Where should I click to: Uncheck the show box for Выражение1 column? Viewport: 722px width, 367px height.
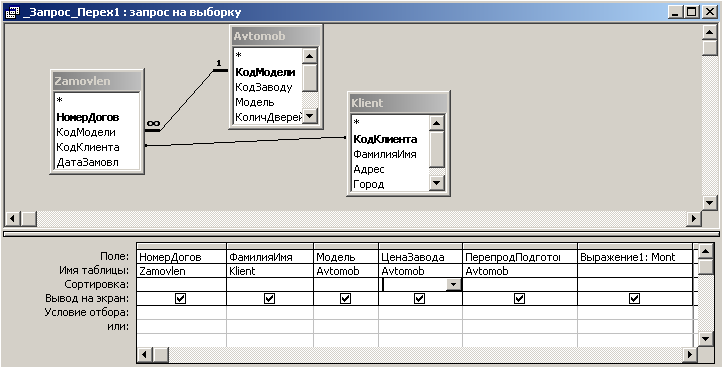tap(635, 299)
